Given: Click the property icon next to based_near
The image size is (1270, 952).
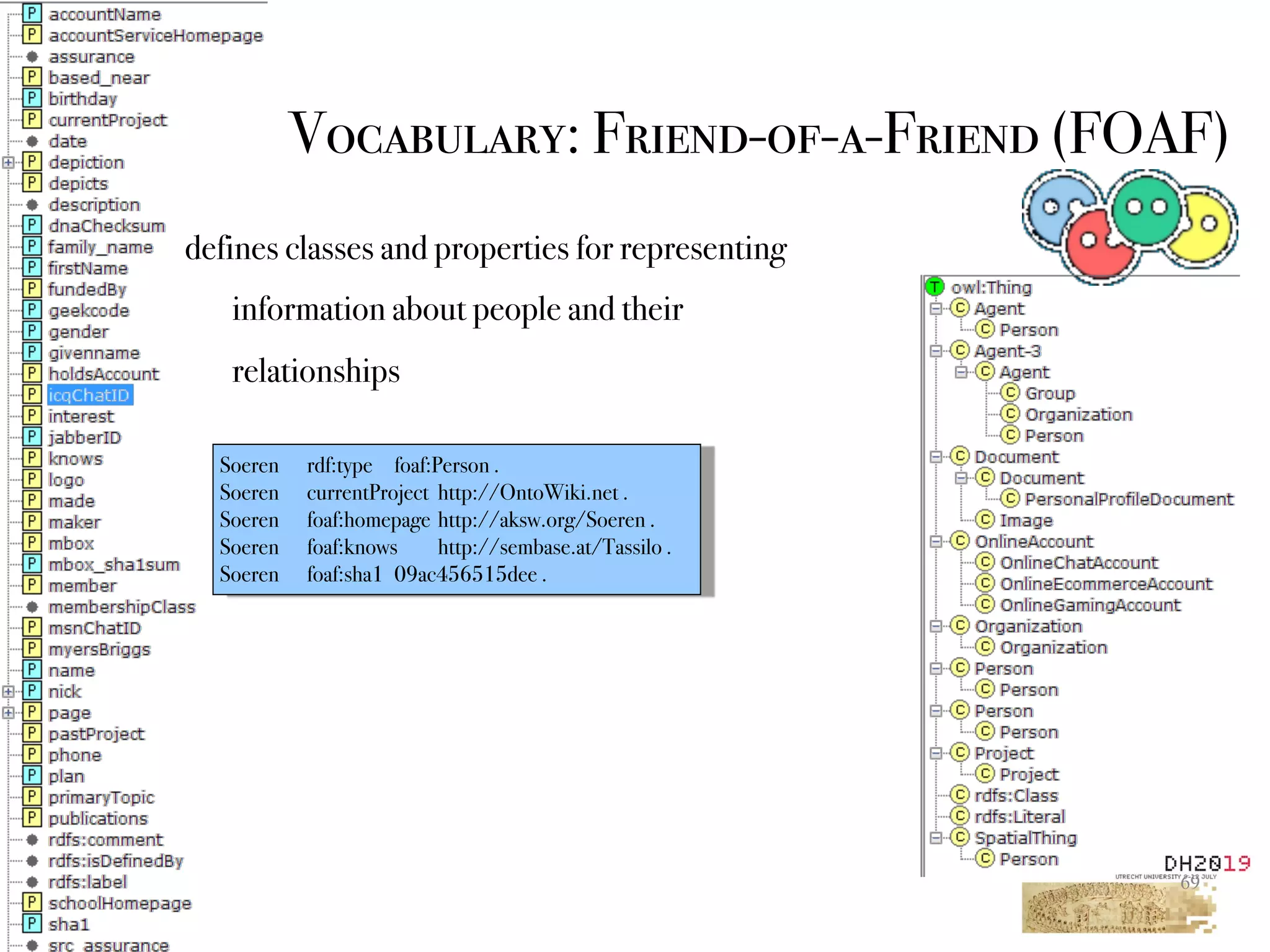Looking at the screenshot, I should [32, 77].
